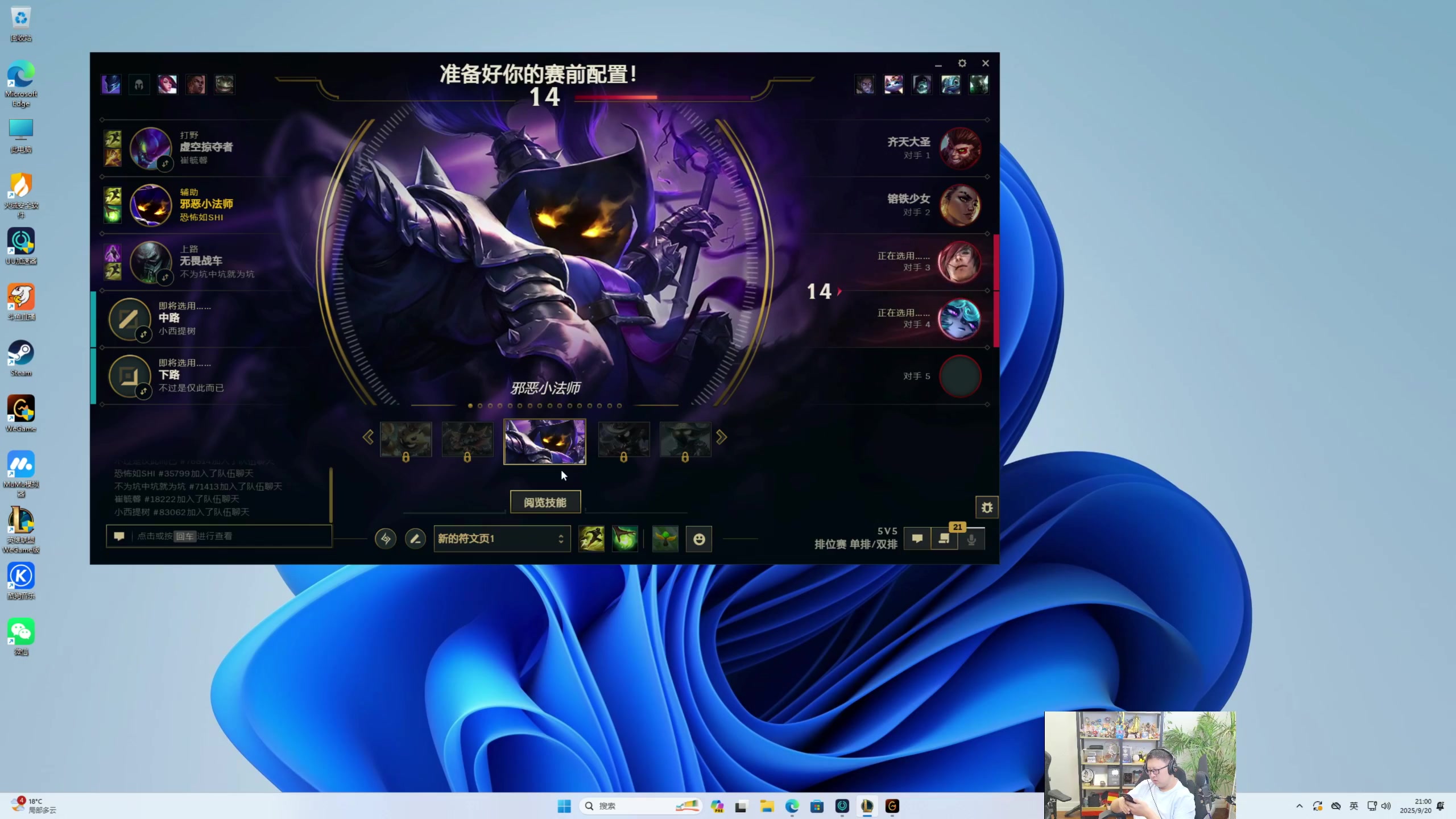Image resolution: width=1456 pixels, height=819 pixels.
Task: Click the Windows Start button
Action: [x=564, y=806]
